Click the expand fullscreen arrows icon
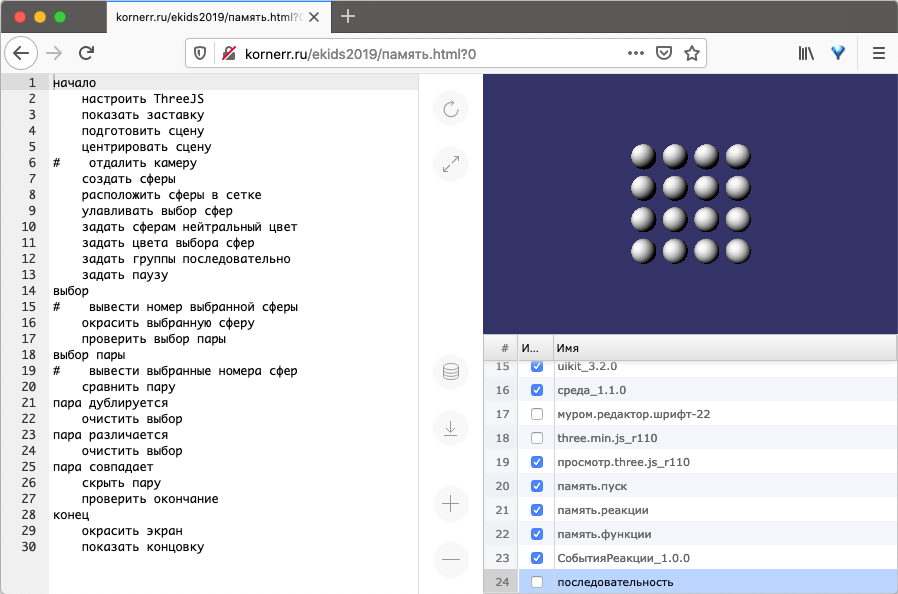The image size is (898, 594). coord(450,164)
